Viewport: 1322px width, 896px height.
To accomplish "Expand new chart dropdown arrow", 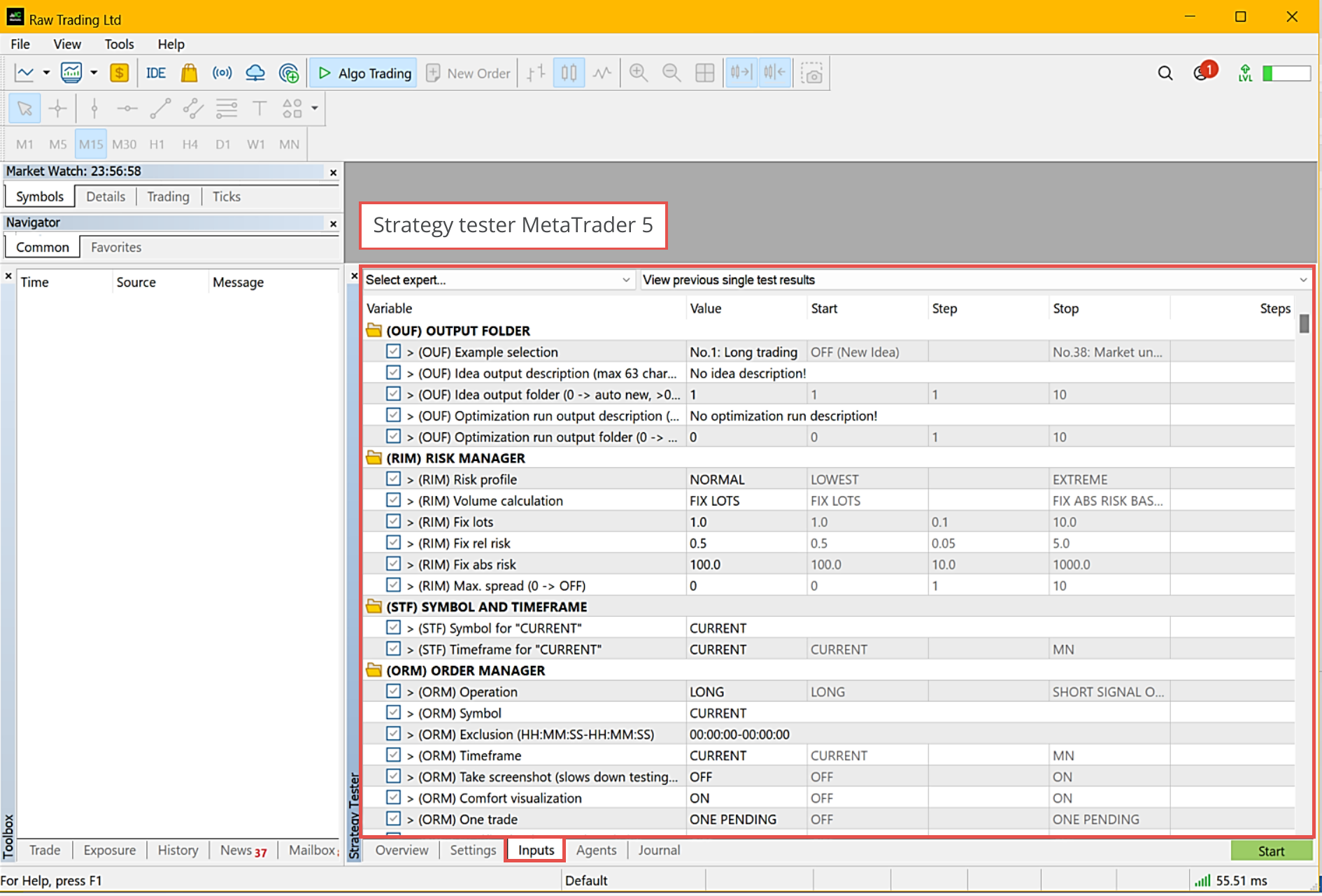I will (x=46, y=73).
